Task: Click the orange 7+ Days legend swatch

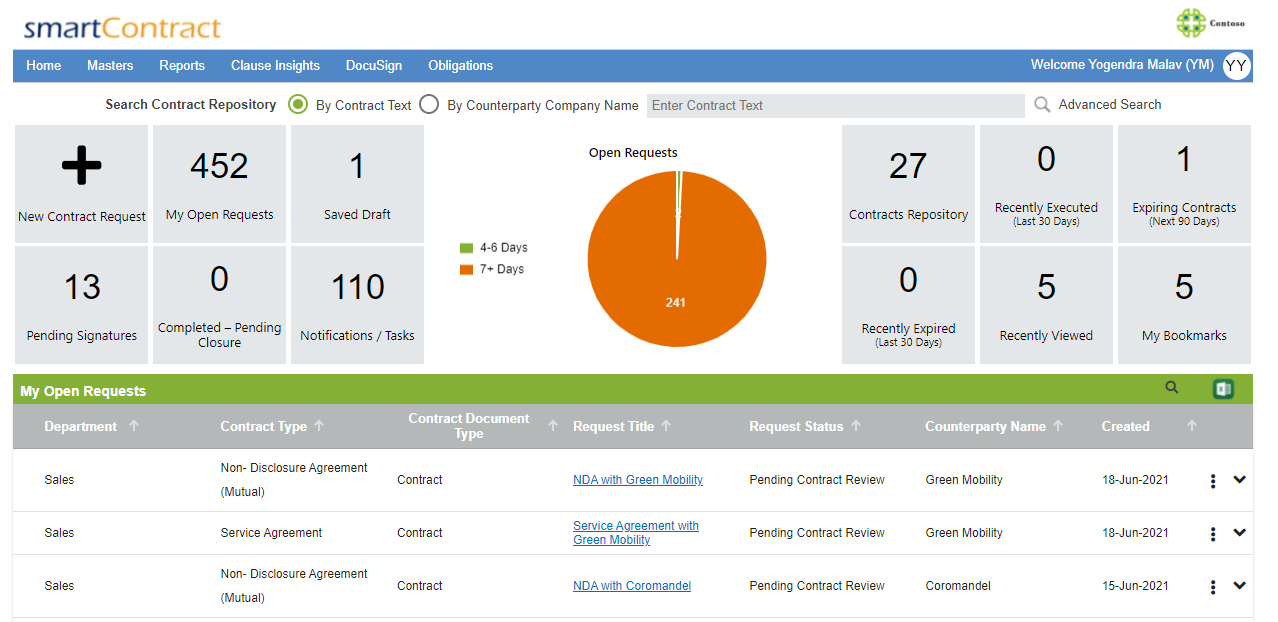Action: point(466,270)
